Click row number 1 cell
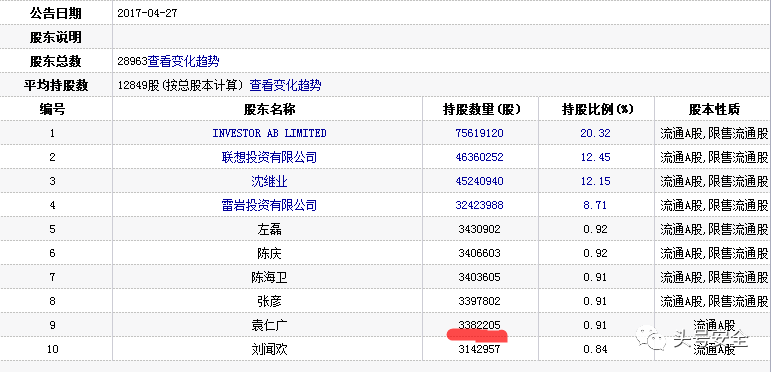The height and width of the screenshot is (372, 773). 56,133
